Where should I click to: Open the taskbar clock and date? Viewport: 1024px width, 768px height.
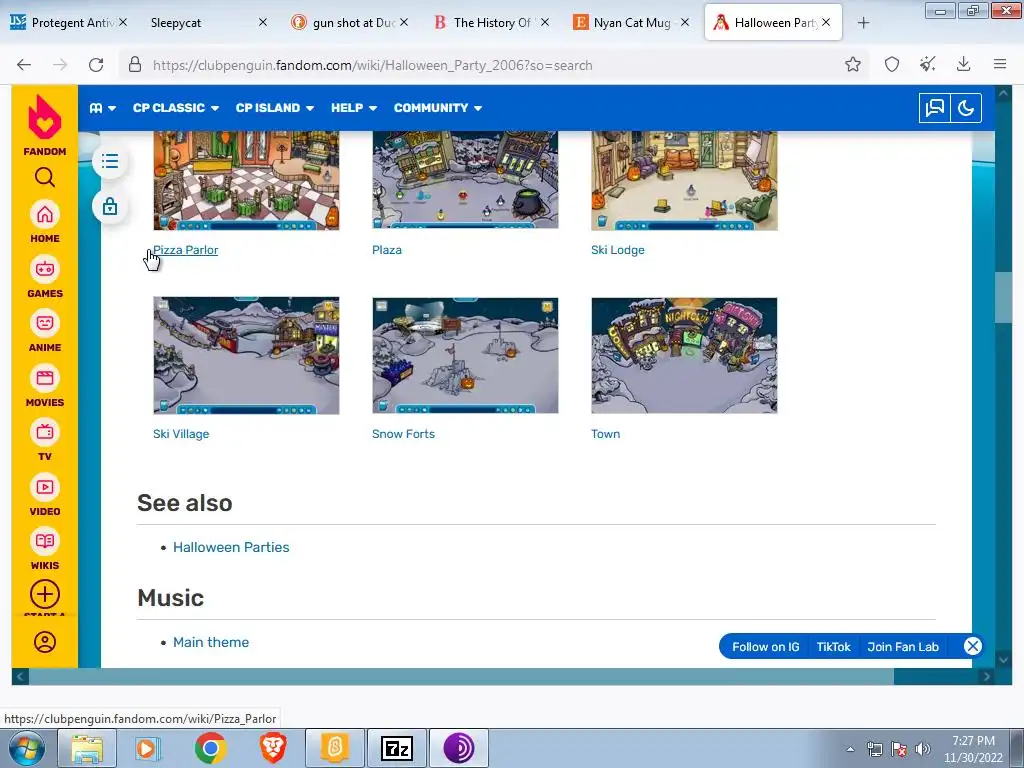973,749
